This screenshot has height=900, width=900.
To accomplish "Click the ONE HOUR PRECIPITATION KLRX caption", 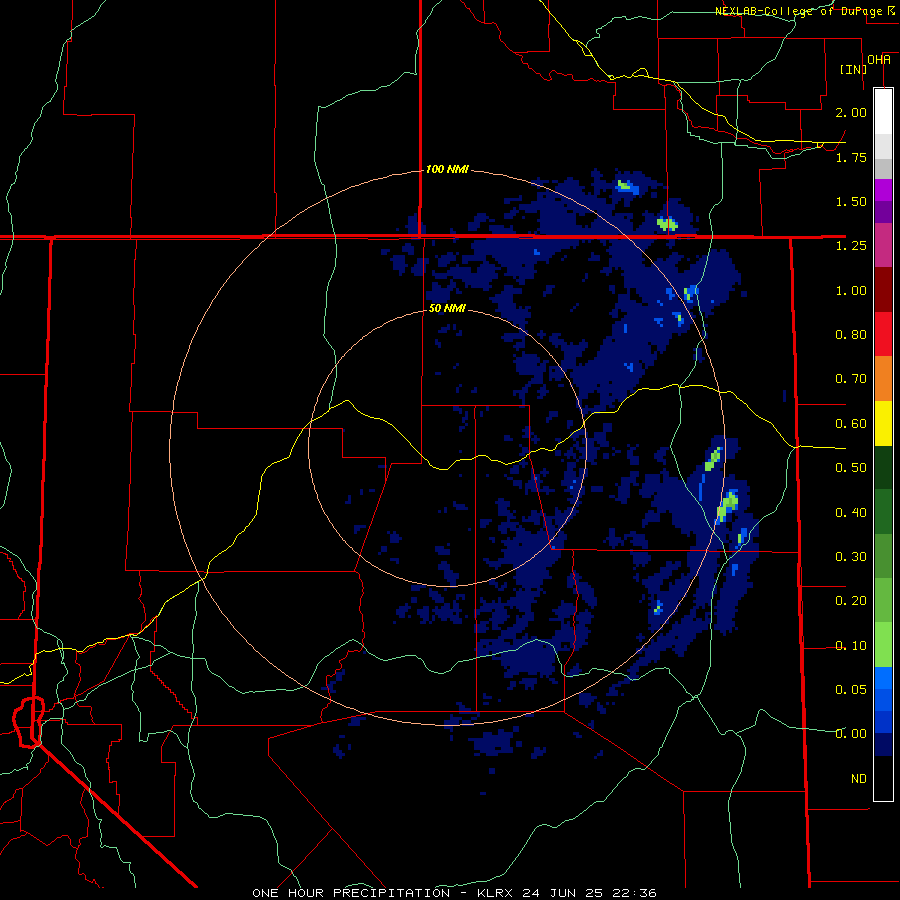I will click(x=454, y=893).
